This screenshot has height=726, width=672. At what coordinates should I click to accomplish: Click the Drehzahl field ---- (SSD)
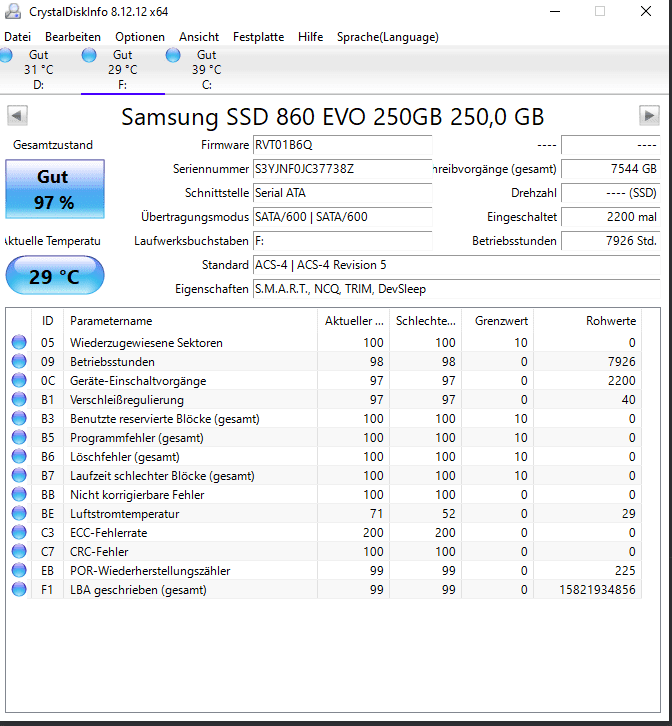[x=610, y=193]
